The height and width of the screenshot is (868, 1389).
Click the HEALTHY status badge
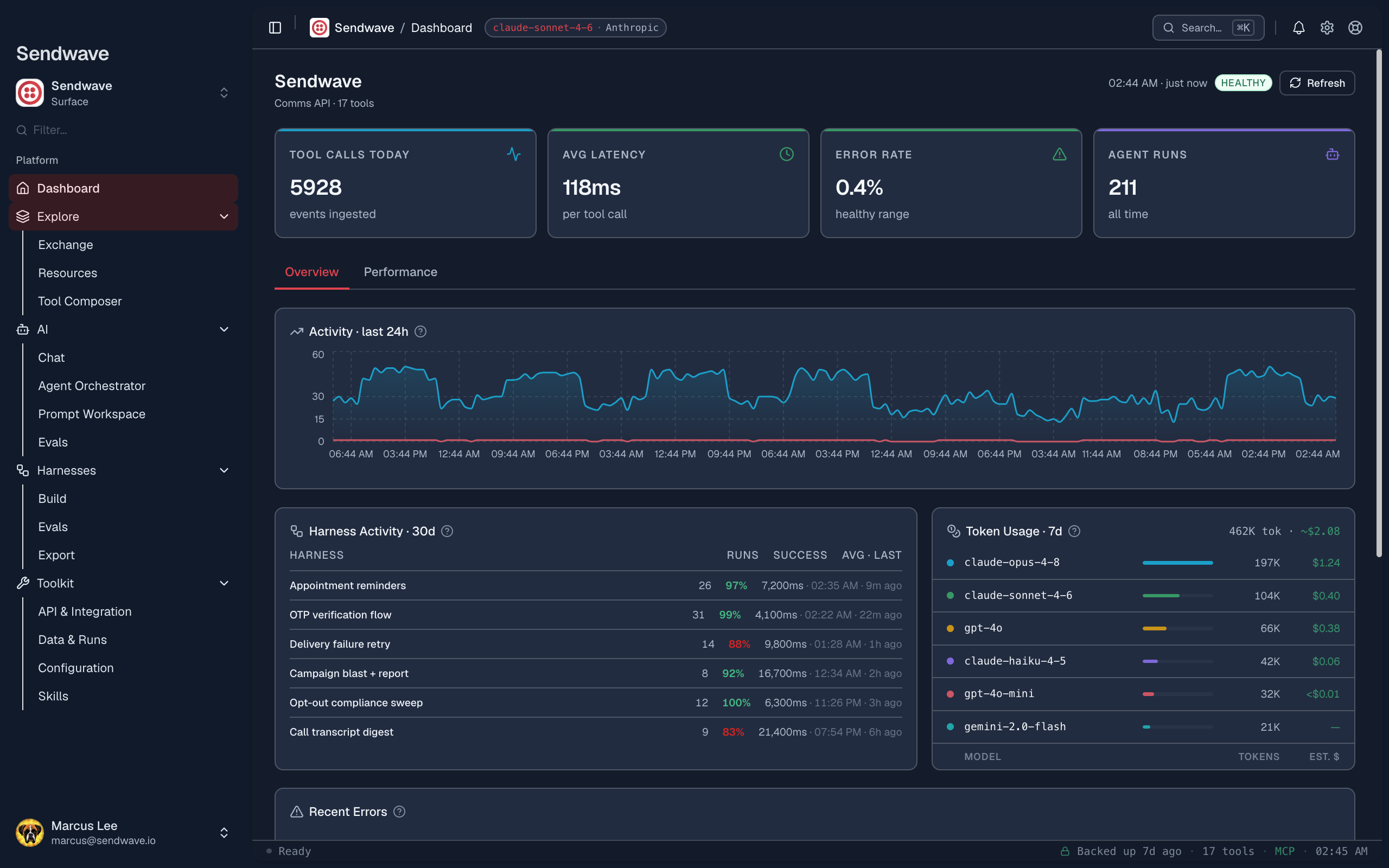point(1243,83)
